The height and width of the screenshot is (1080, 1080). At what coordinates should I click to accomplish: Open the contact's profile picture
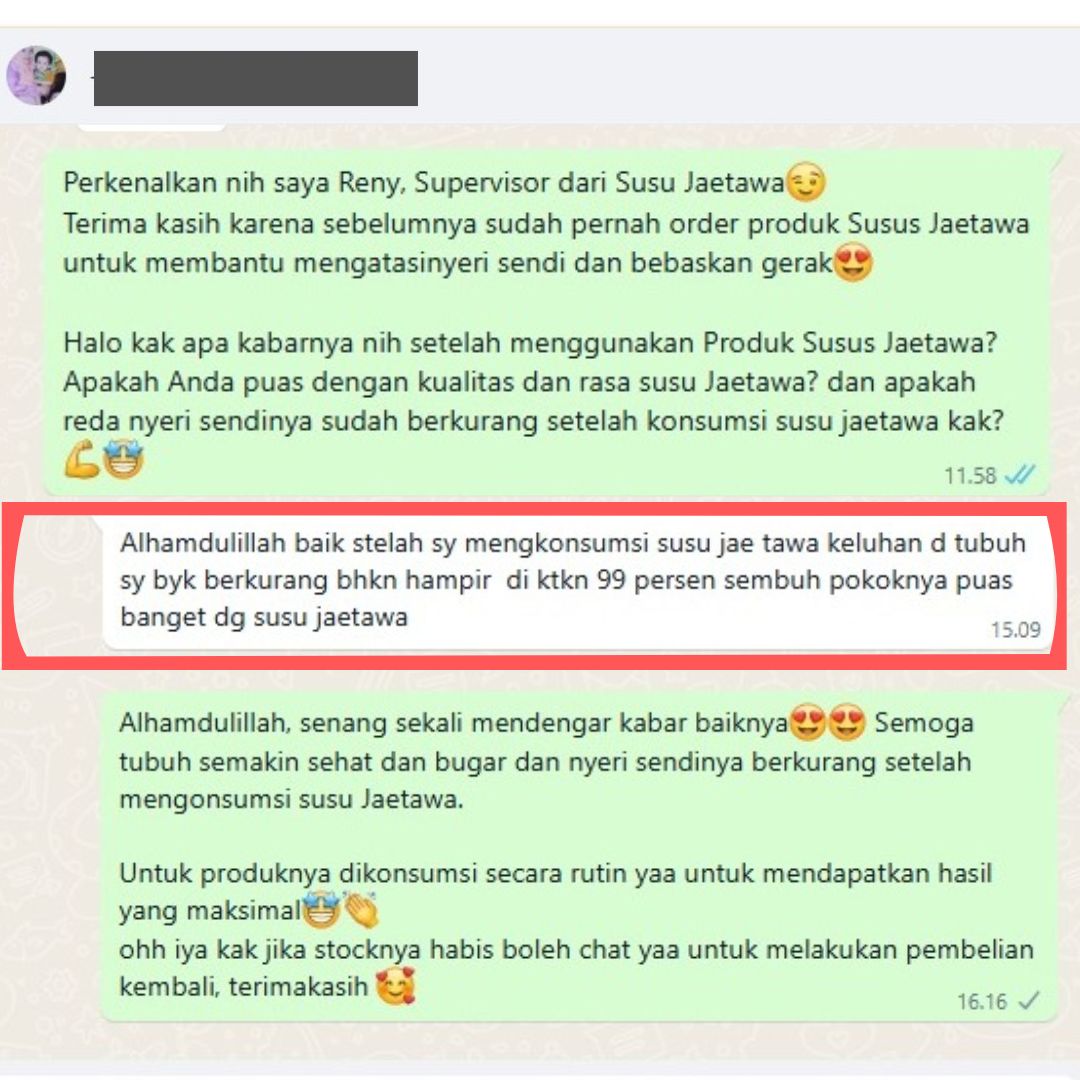(x=36, y=76)
